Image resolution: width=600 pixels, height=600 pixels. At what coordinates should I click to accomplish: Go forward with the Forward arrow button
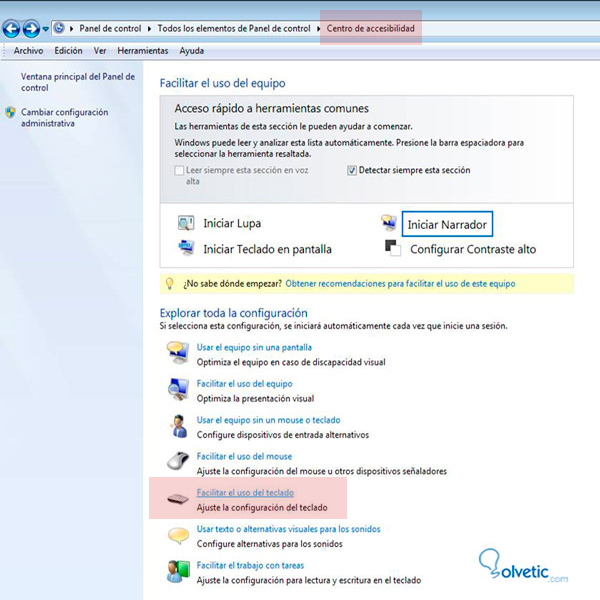pos(31,29)
